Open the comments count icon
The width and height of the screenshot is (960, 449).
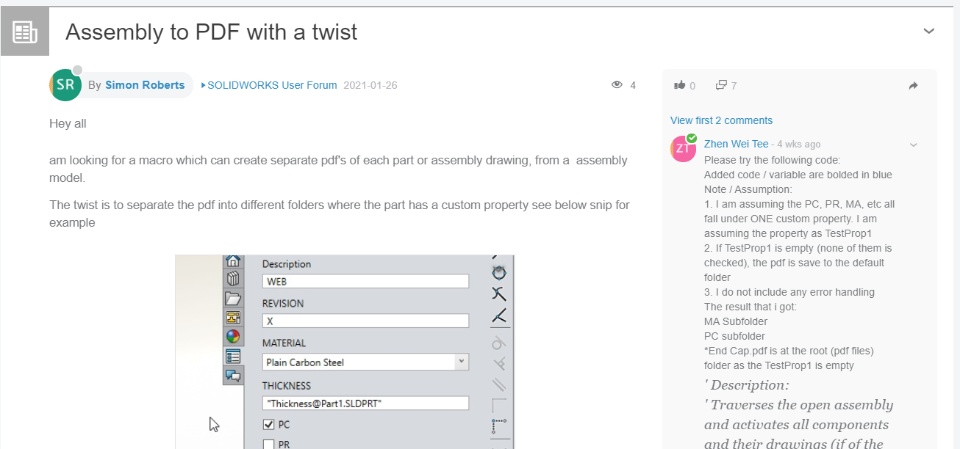click(721, 86)
